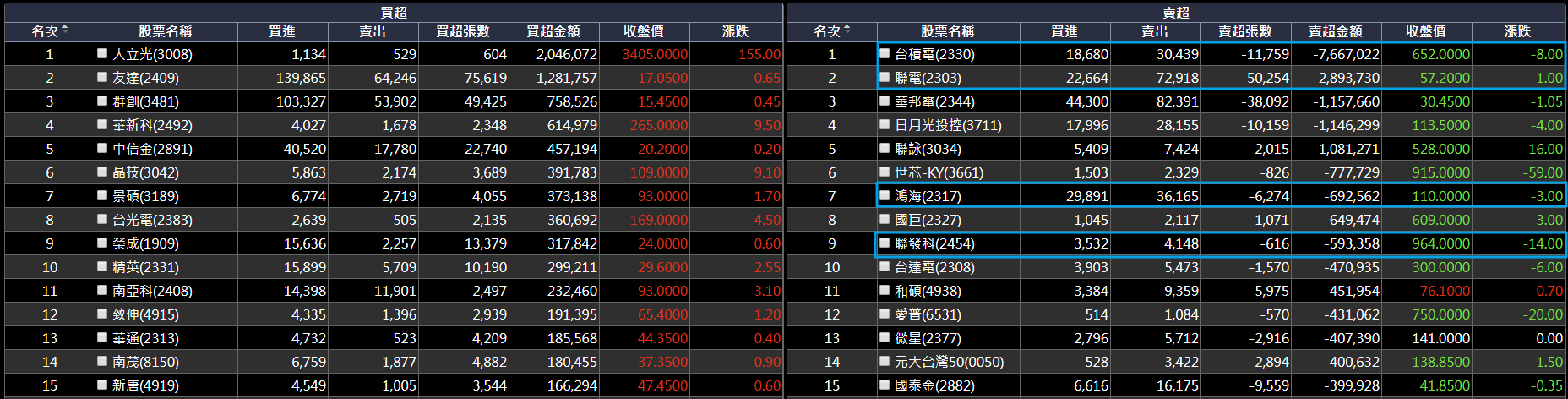Viewport: 1568px width, 399px height.
Task: Select the 賣超 table title
Action: (1176, 12)
